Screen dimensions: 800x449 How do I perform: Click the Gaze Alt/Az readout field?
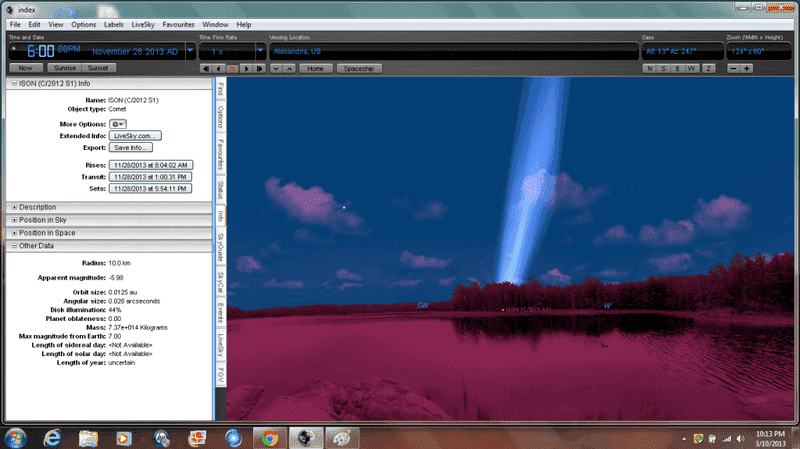coord(683,51)
